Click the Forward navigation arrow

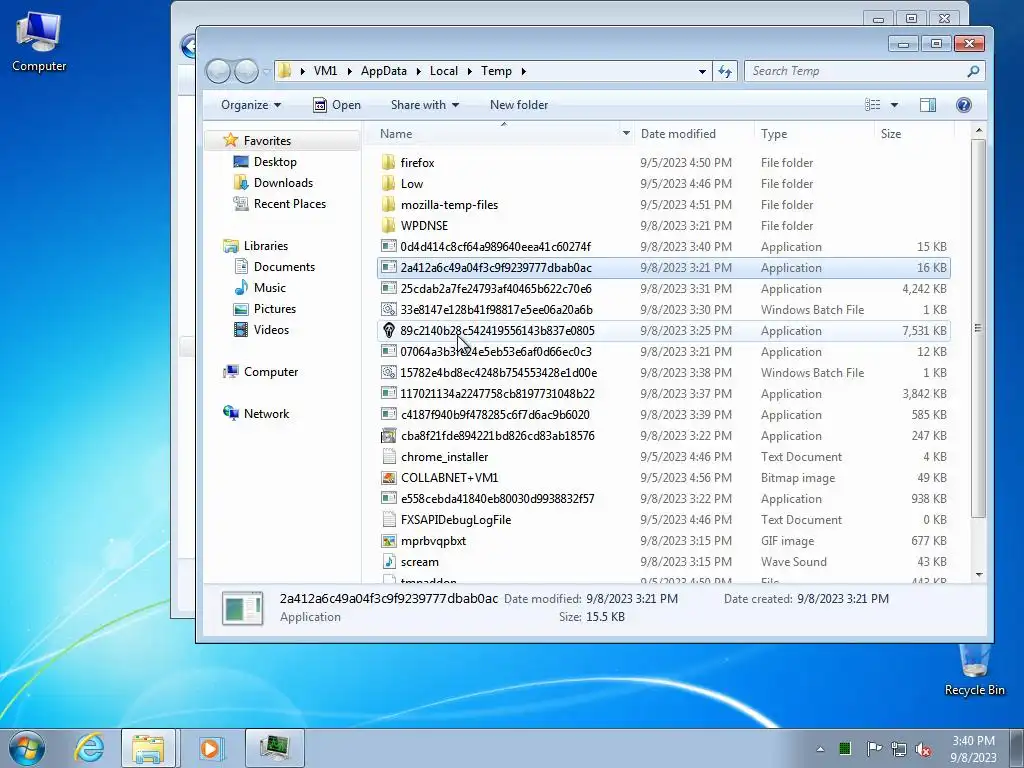(246, 71)
